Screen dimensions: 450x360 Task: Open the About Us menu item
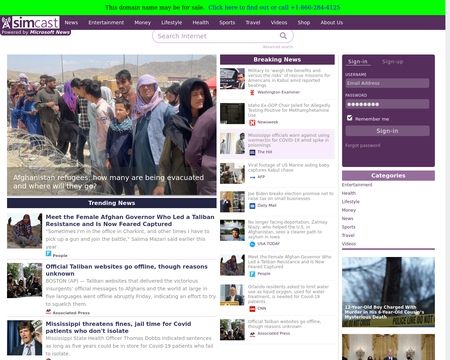(x=332, y=23)
